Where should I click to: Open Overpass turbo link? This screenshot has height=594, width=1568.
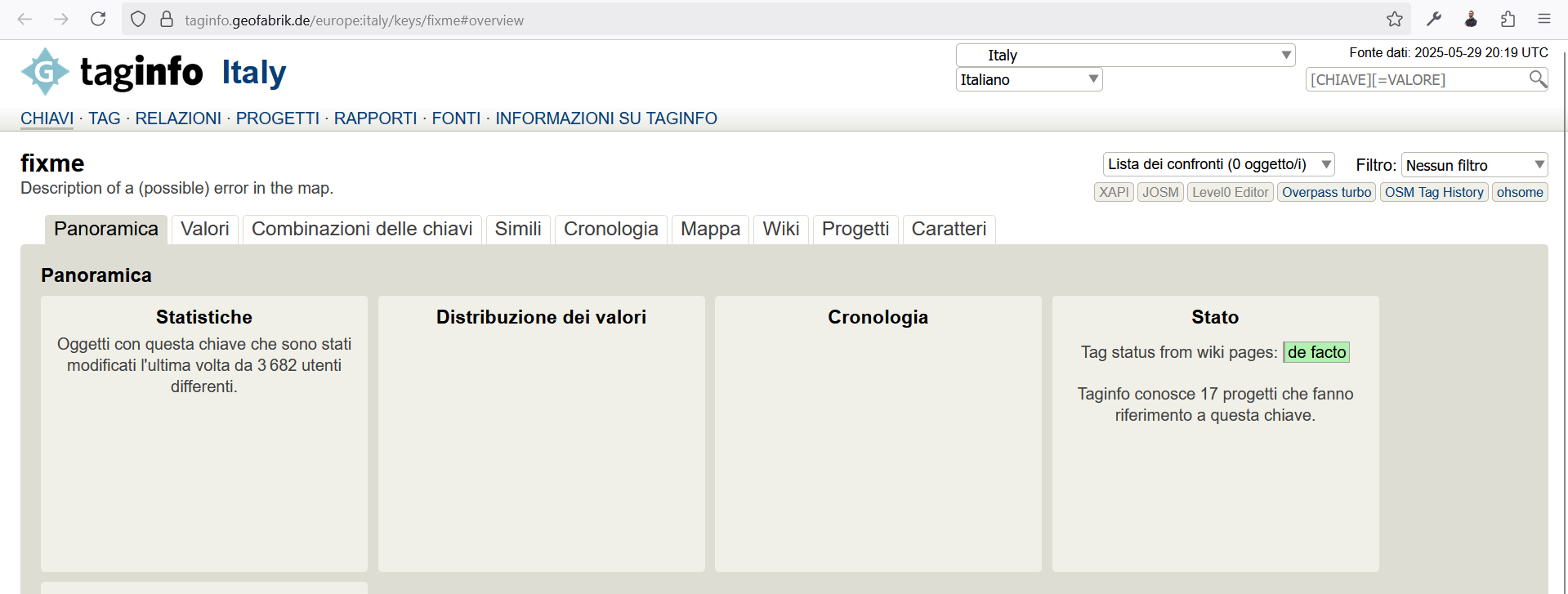pos(1326,192)
